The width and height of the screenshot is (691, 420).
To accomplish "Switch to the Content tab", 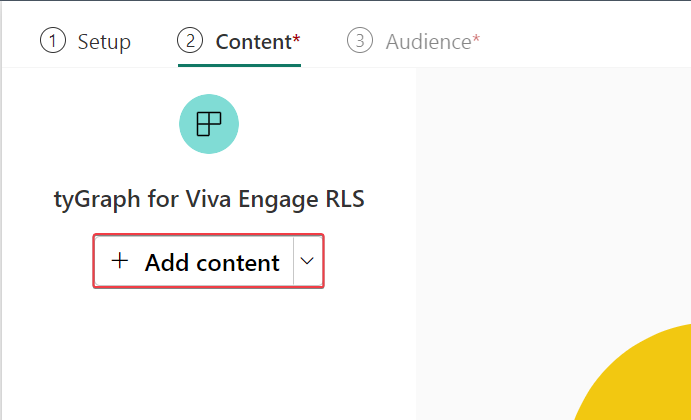I will [252, 42].
